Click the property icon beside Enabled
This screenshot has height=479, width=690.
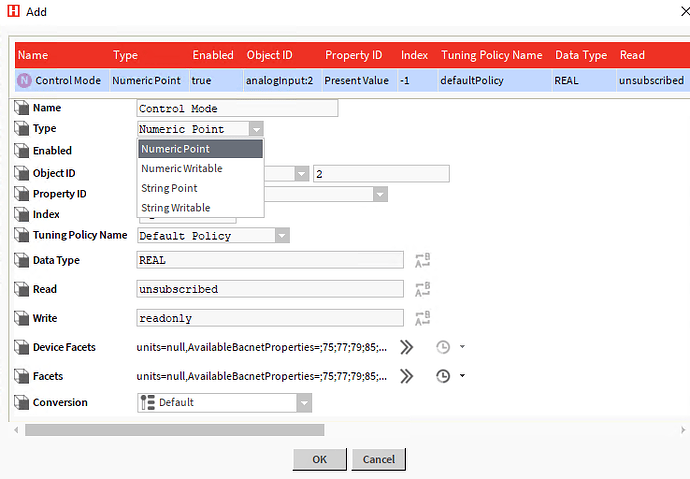21,151
